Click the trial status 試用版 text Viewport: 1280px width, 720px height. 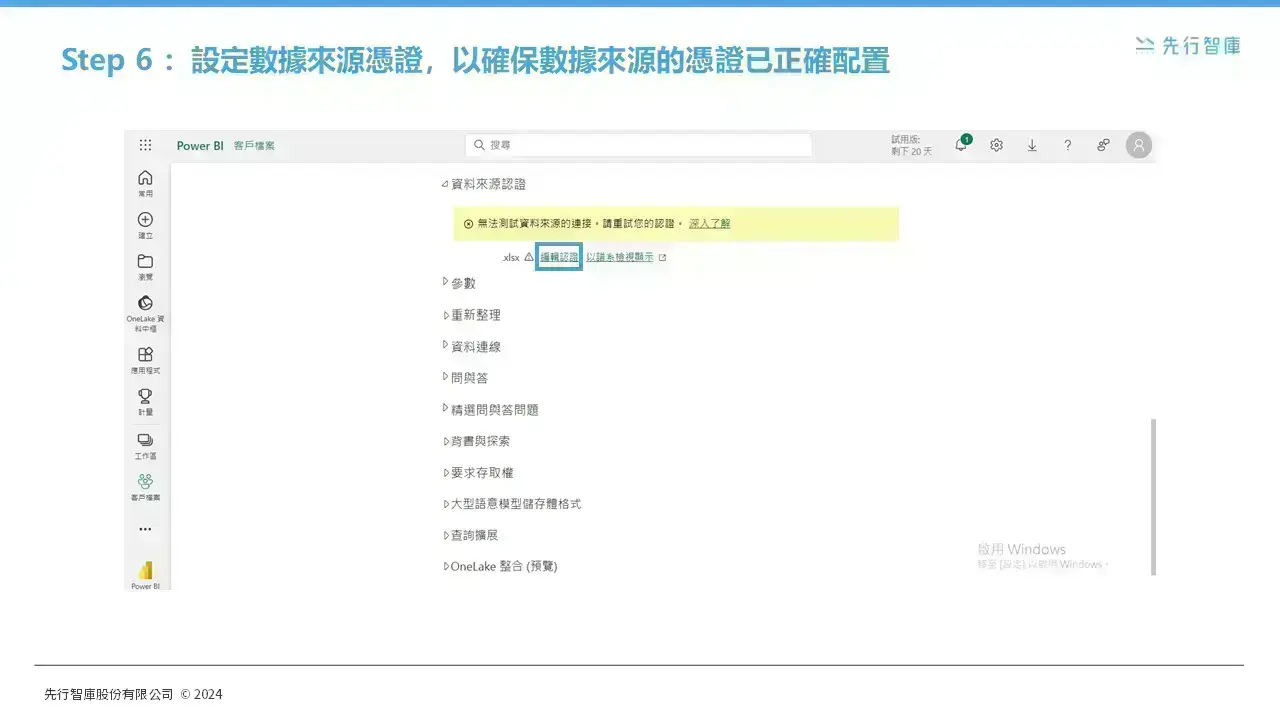click(911, 145)
